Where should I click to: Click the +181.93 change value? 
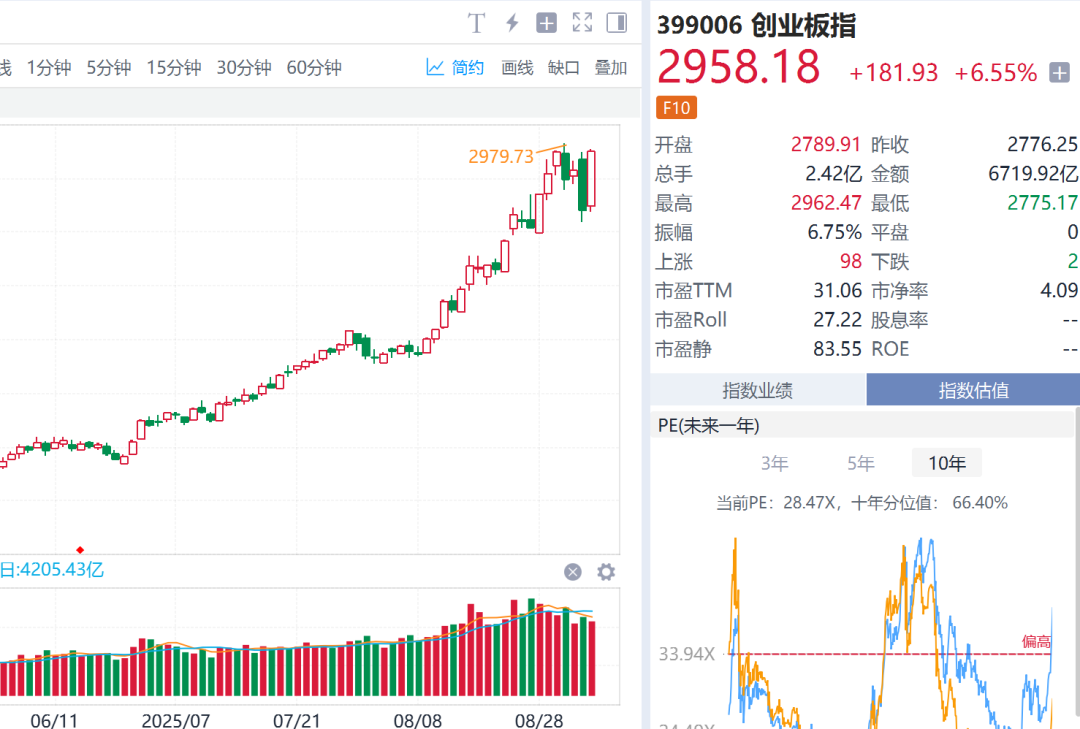coord(893,72)
